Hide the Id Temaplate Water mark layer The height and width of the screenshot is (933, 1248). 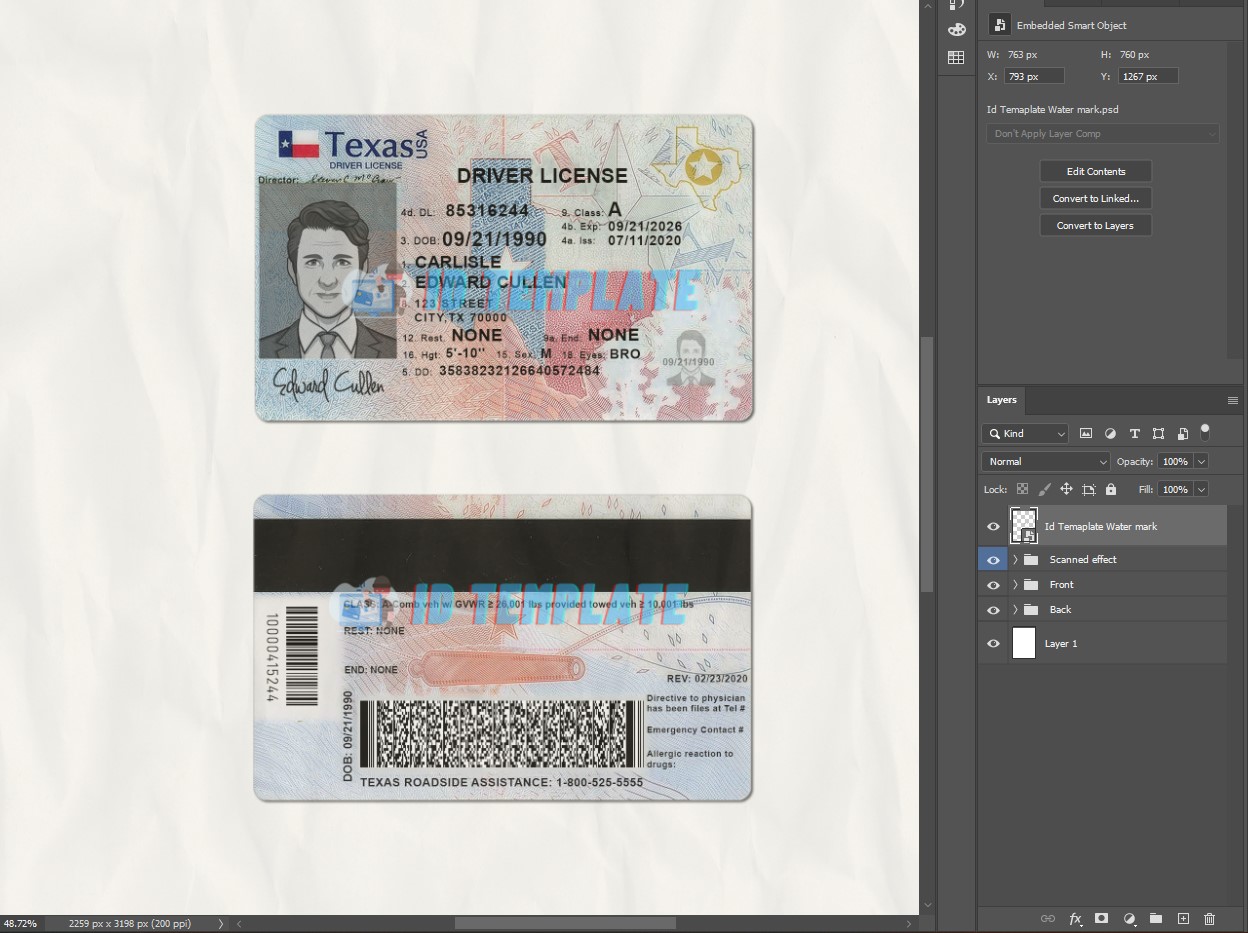(x=993, y=526)
